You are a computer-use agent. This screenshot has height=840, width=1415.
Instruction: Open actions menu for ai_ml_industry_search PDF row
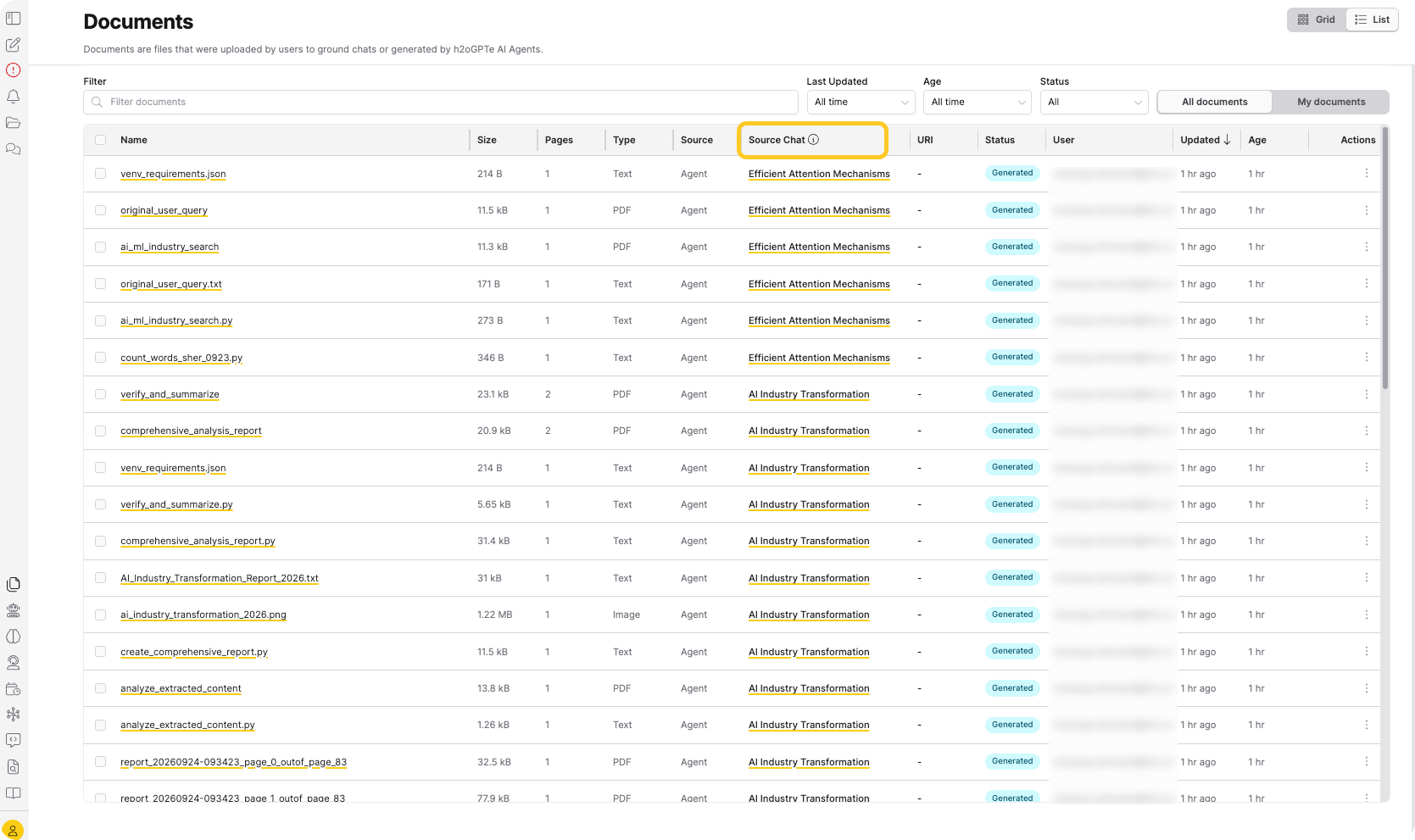coord(1366,247)
